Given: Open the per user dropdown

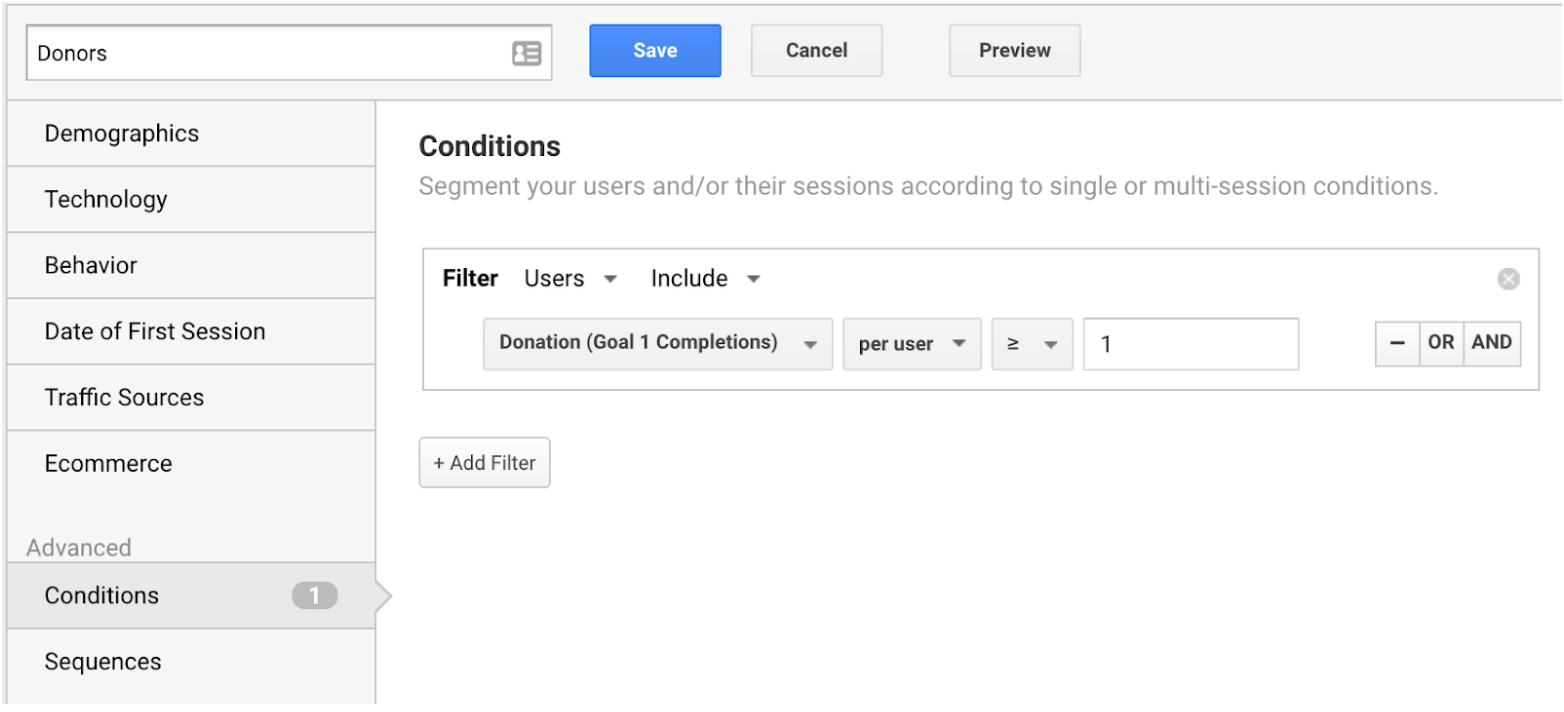Looking at the screenshot, I should tap(911, 344).
